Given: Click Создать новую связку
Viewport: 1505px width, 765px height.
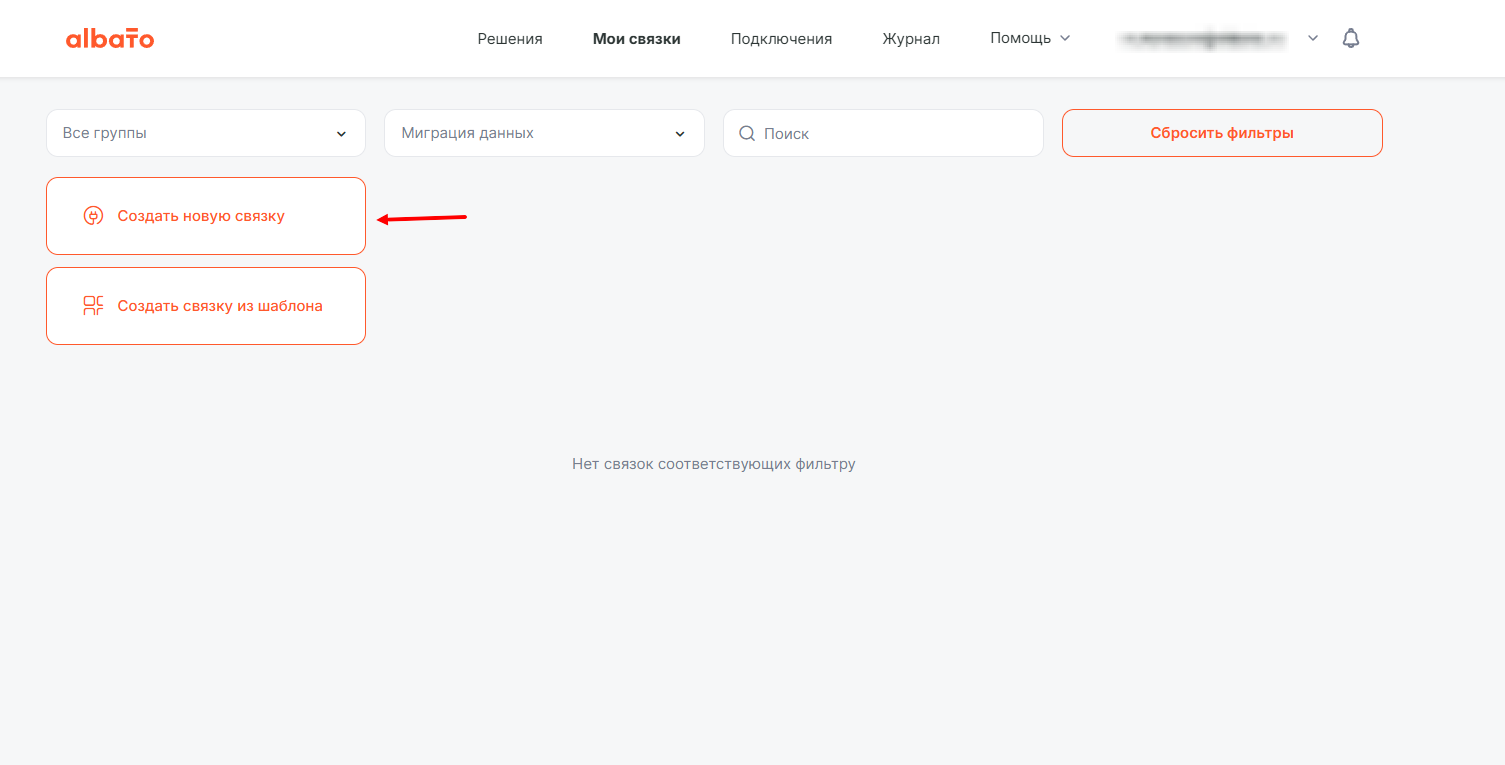Looking at the screenshot, I should point(201,216).
